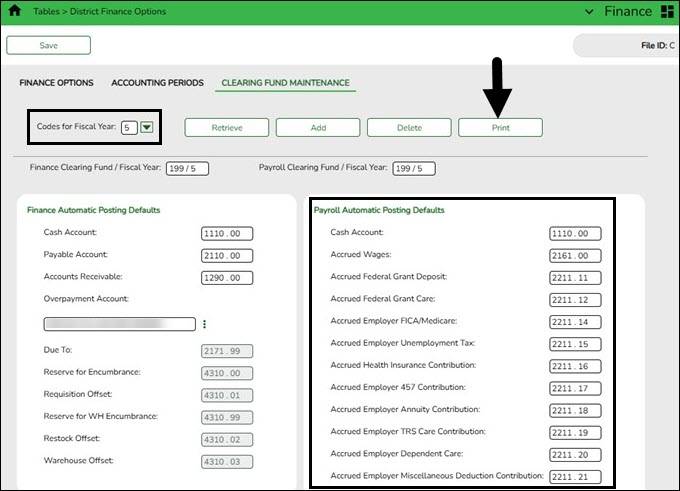Expand the chevron menu next to Finance
The image size is (680, 491).
[x=586, y=12]
